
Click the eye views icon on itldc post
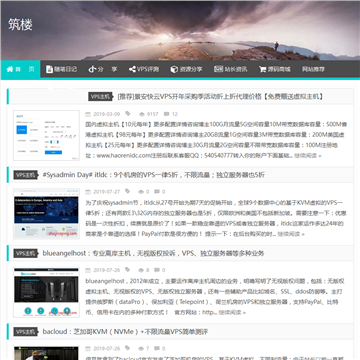141,192
